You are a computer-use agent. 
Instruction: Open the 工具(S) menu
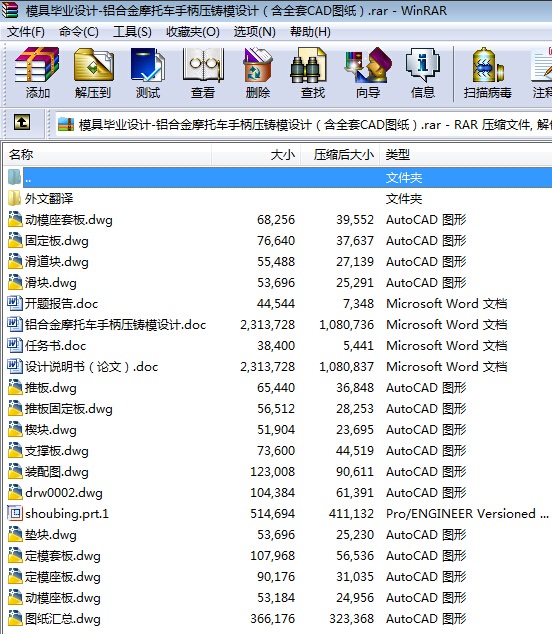[132, 32]
